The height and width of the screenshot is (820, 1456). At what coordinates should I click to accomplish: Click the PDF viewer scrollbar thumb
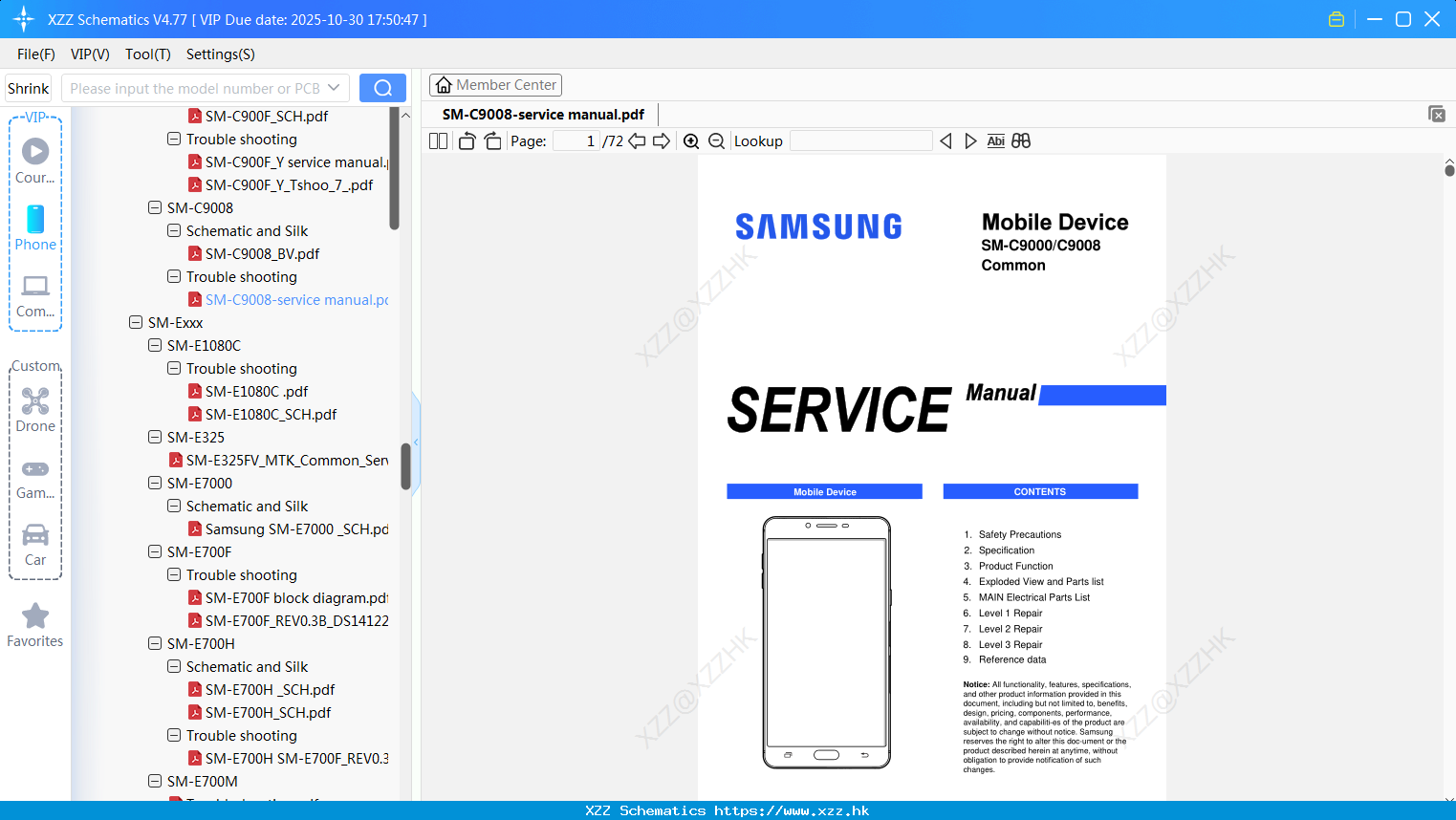1449,170
